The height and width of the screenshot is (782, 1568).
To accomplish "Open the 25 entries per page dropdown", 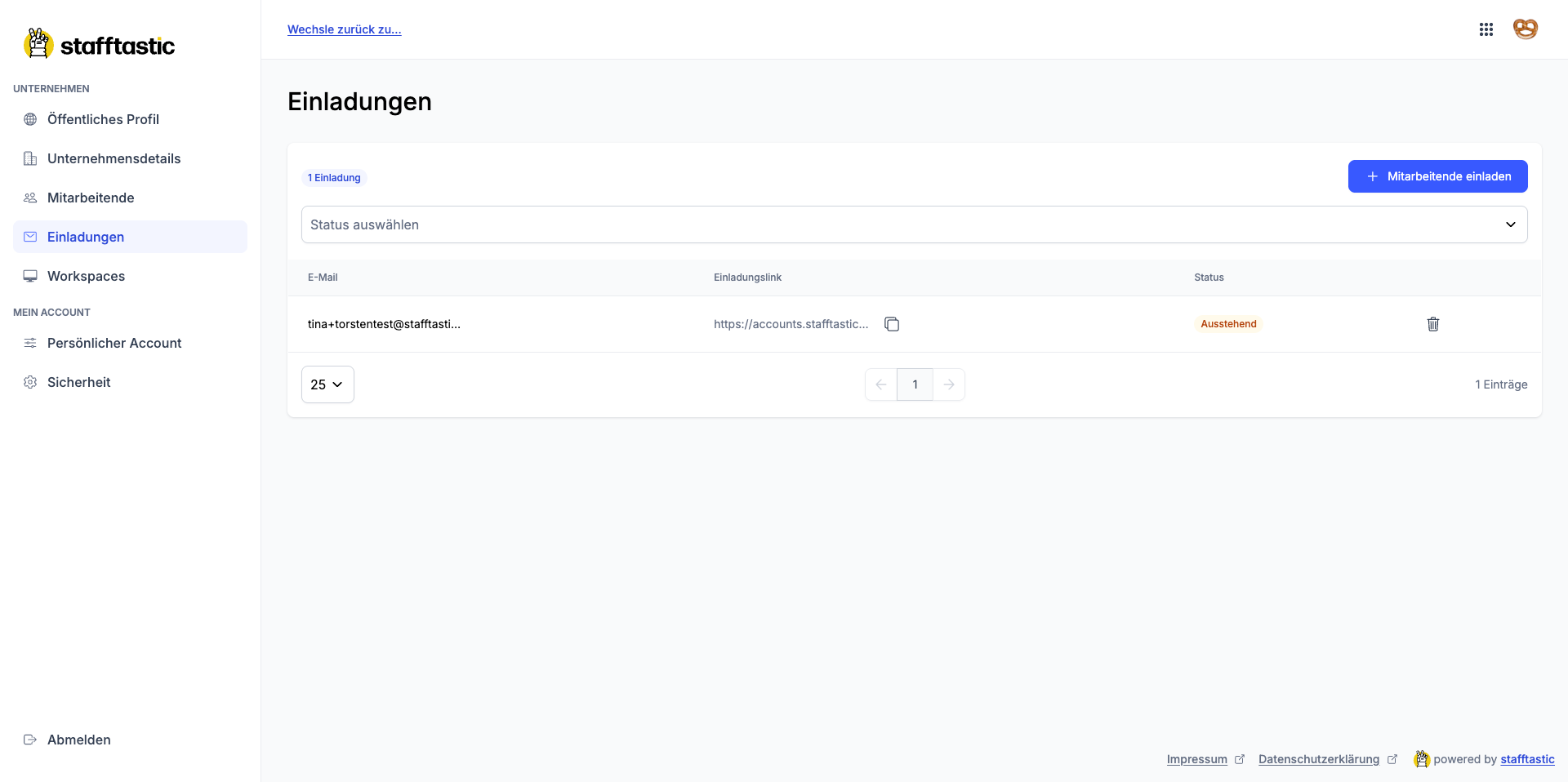I will click(x=327, y=384).
